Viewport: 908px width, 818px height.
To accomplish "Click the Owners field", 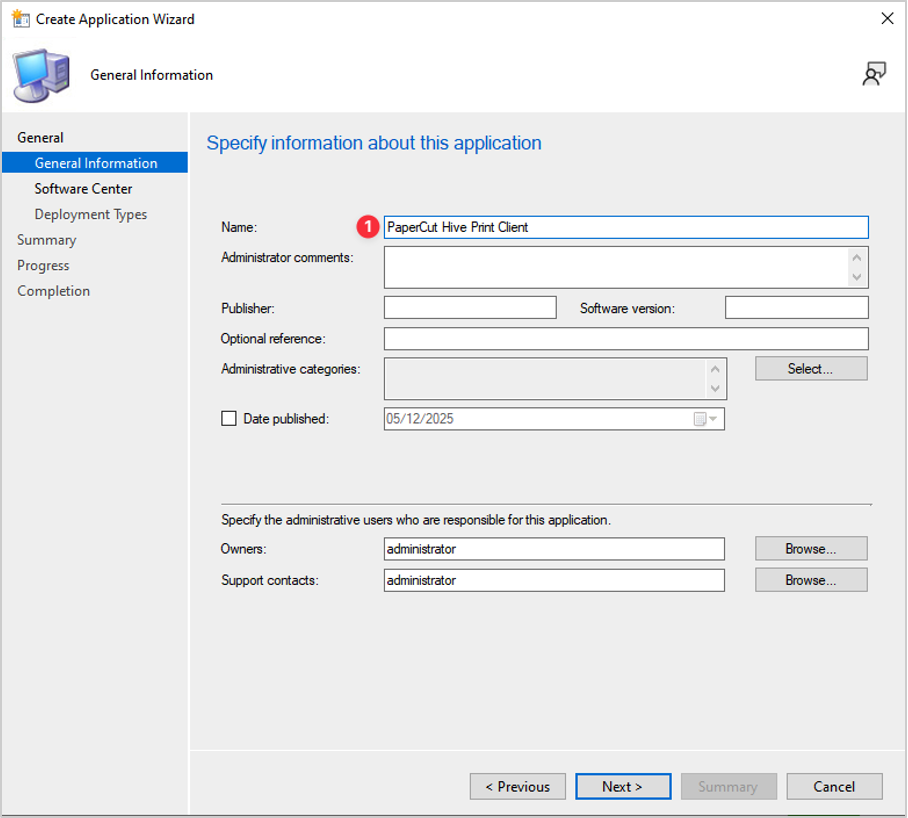I will pyautogui.click(x=554, y=549).
